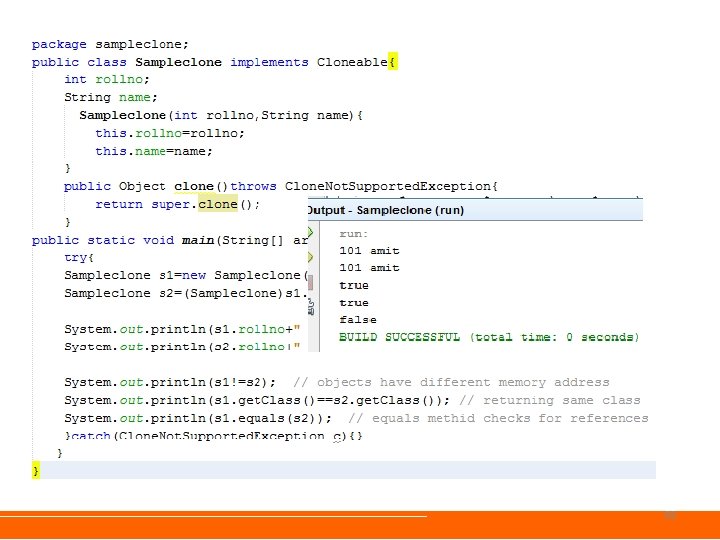This screenshot has width=720, height=540.
Task: Open Output settings wrench icon
Action: point(311,307)
